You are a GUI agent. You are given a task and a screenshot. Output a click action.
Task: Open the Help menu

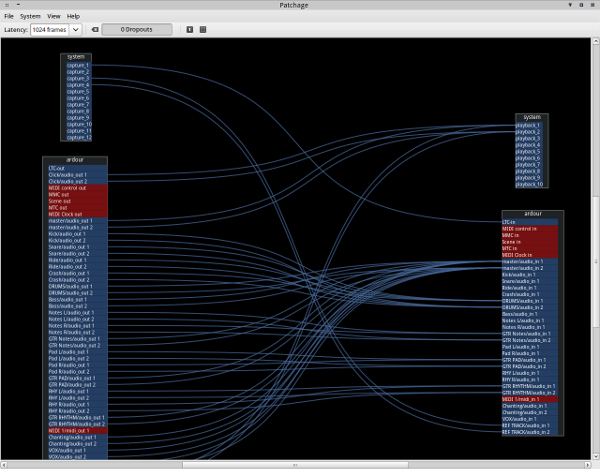click(73, 16)
